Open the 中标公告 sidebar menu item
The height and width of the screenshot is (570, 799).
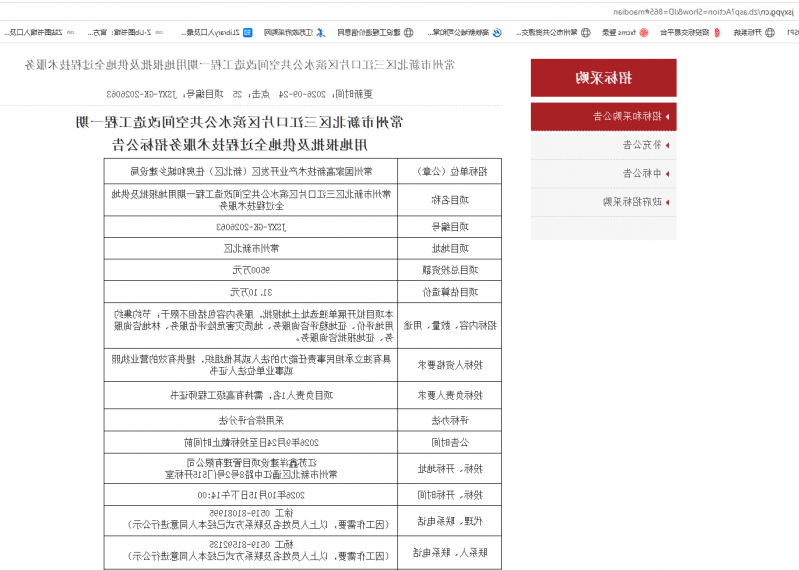603,174
